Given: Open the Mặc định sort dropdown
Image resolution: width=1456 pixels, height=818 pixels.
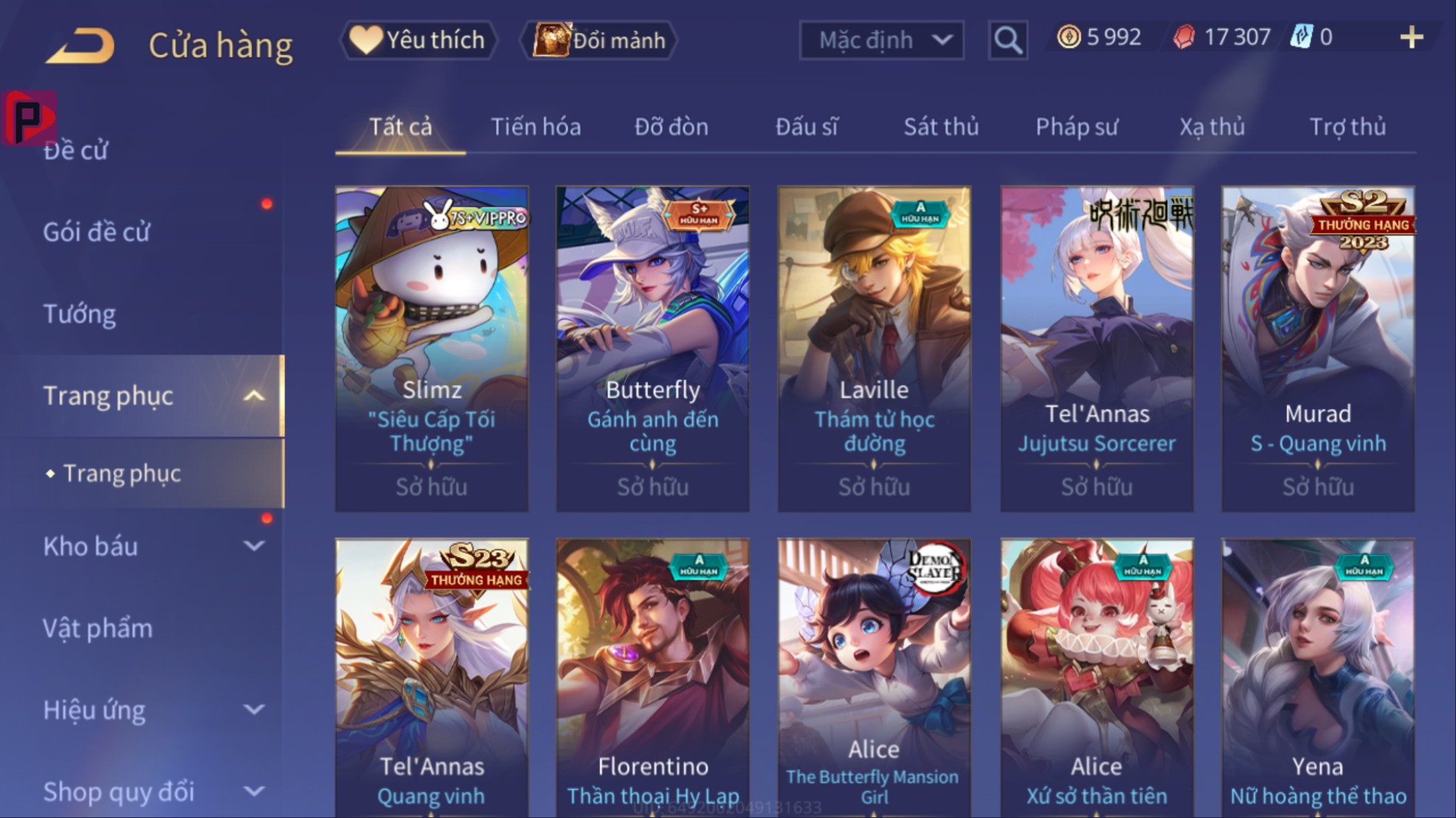Looking at the screenshot, I should click(x=881, y=40).
